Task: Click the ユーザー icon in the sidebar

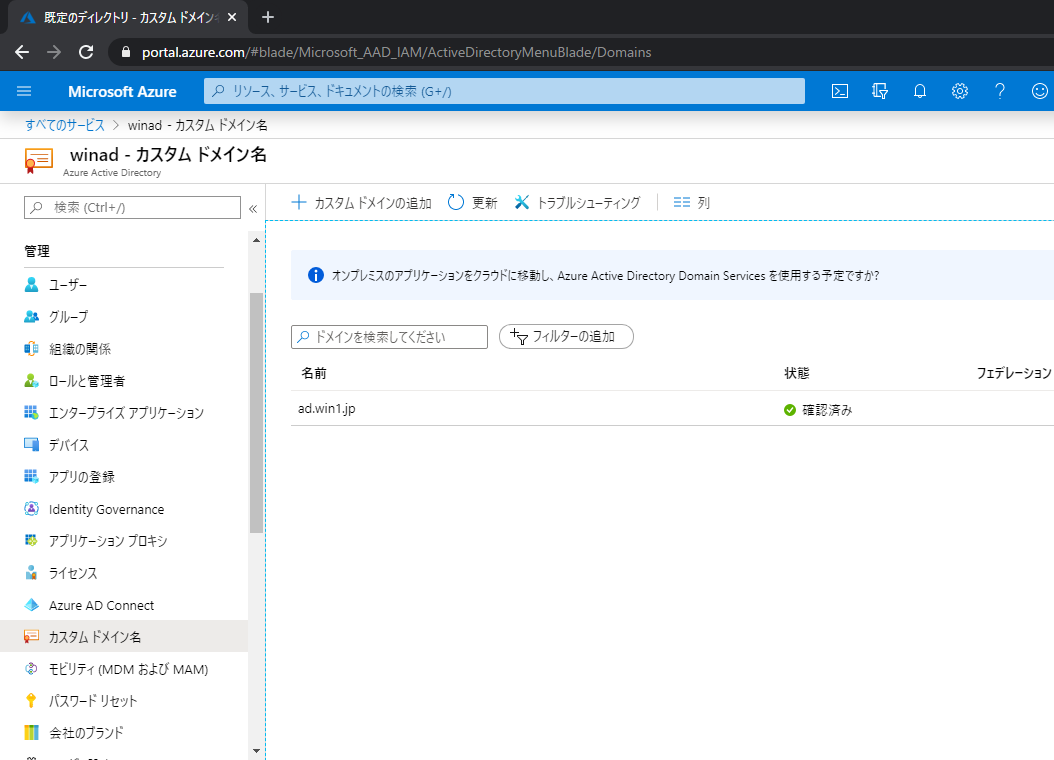Action: click(x=32, y=285)
